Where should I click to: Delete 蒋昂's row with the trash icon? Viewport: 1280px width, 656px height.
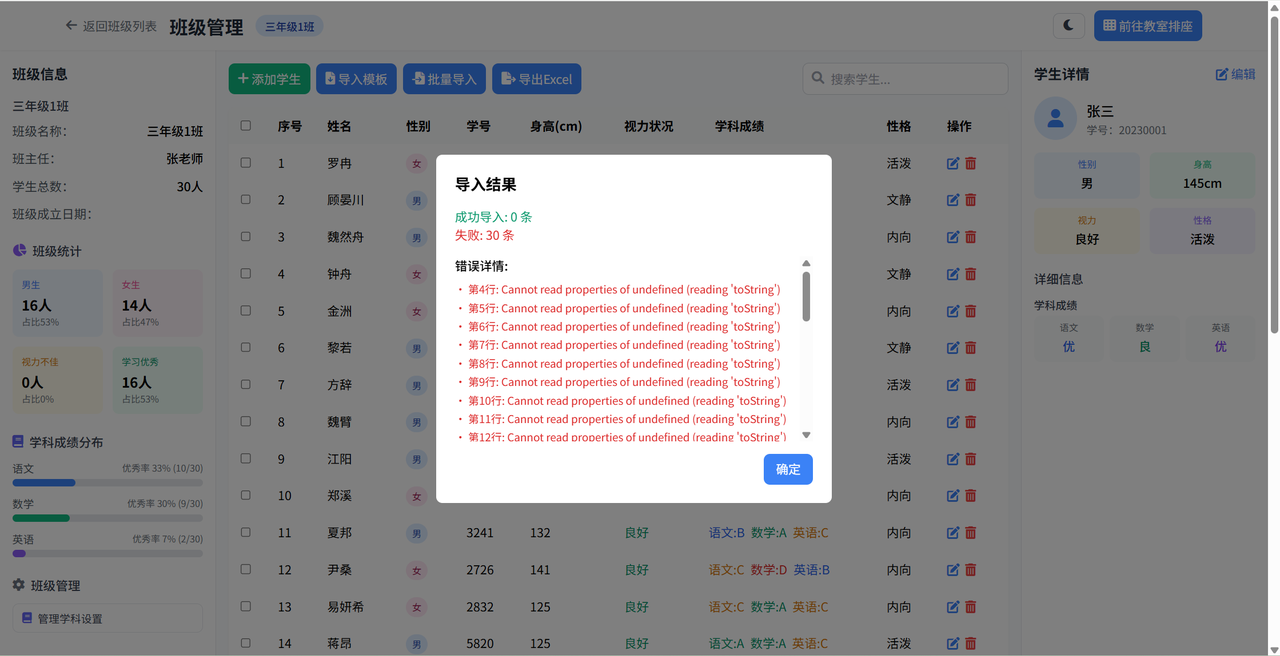click(969, 643)
